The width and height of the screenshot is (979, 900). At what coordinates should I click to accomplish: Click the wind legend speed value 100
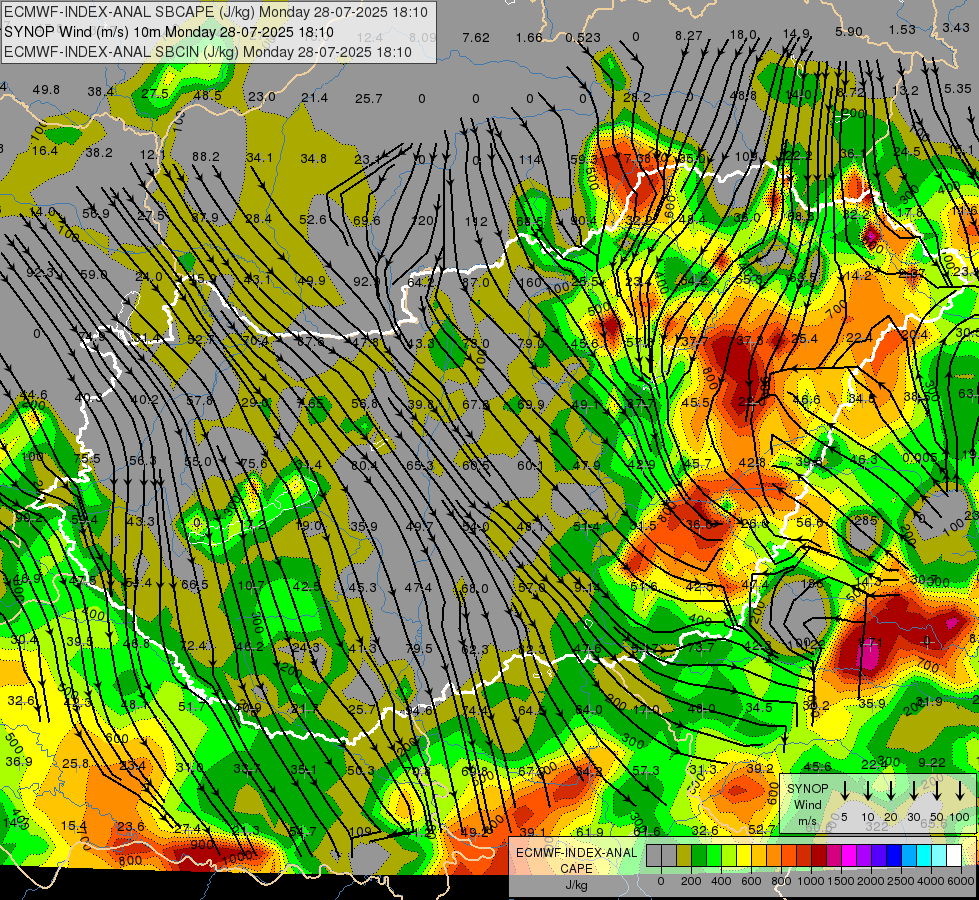coord(960,817)
